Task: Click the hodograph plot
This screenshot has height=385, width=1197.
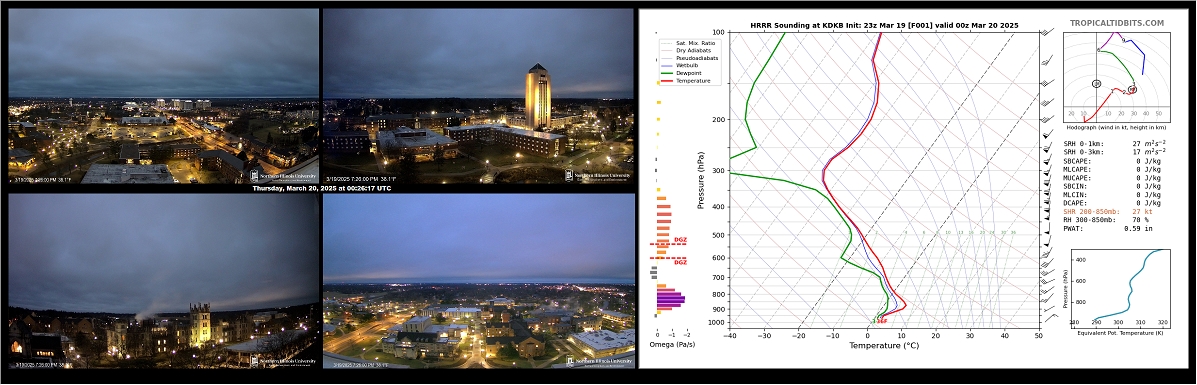Action: (1117, 76)
